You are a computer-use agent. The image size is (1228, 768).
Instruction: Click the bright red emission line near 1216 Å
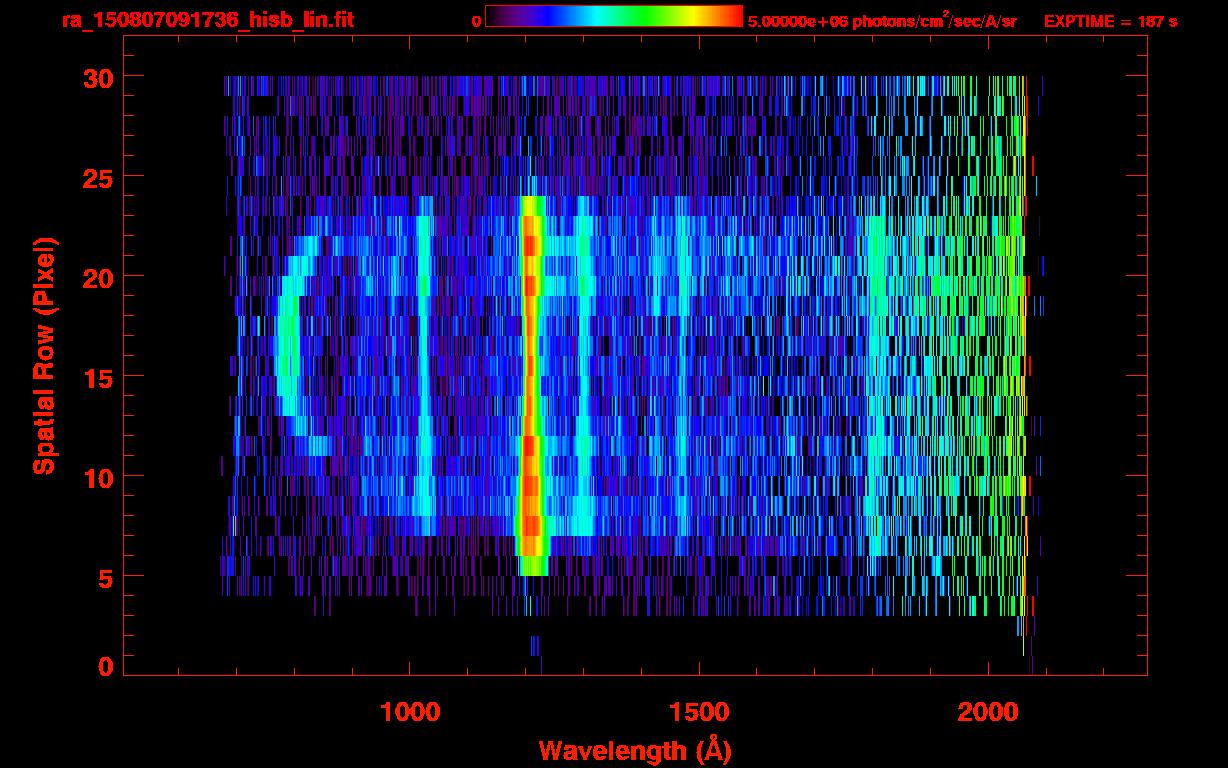pos(531,385)
